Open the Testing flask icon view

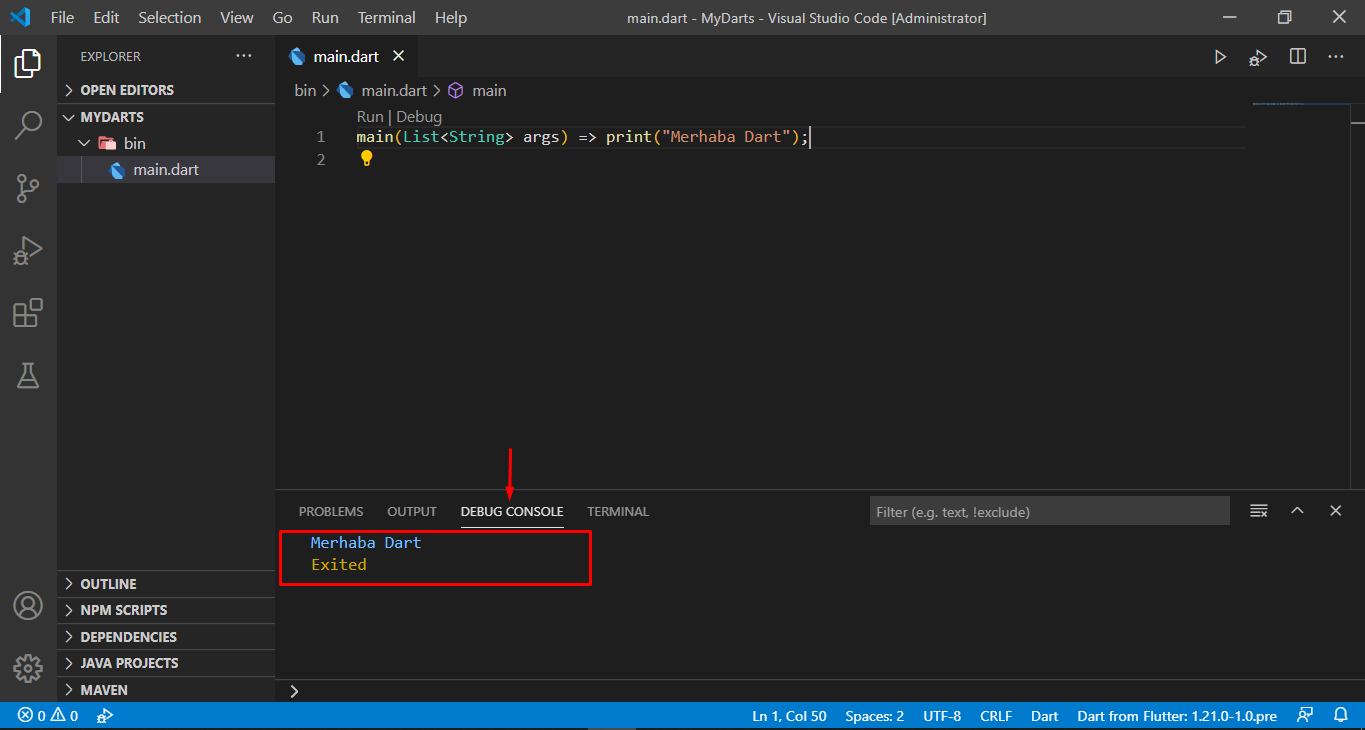pos(28,376)
